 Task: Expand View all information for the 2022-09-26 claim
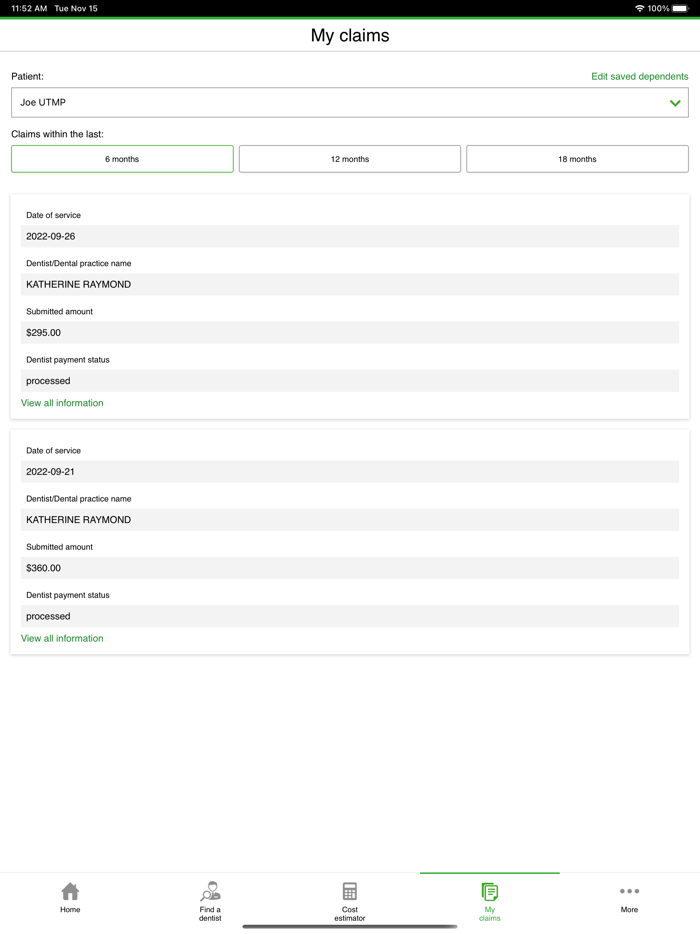pyautogui.click(x=62, y=402)
